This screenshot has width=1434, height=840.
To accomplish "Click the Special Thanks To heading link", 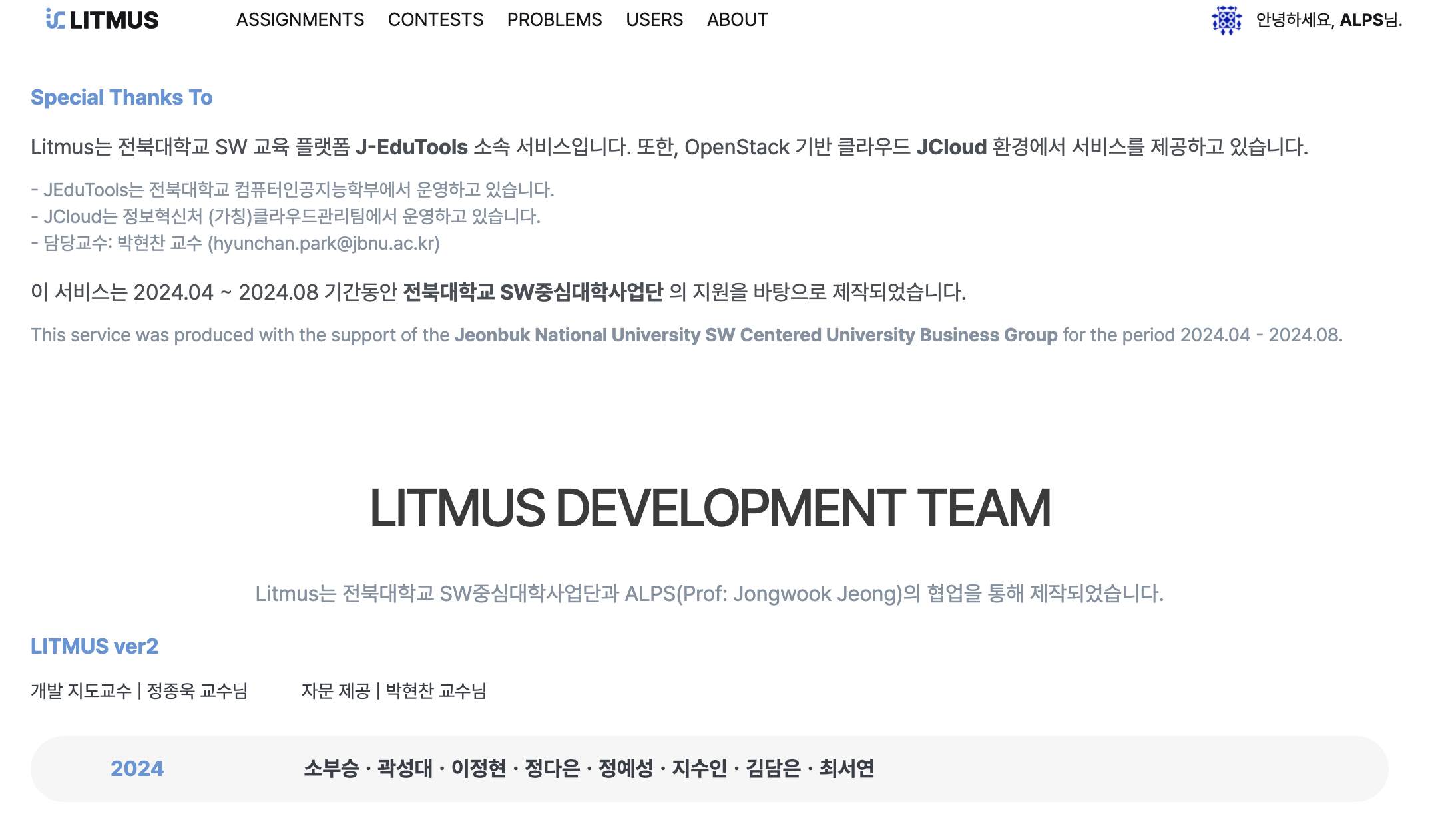I will pos(122,97).
